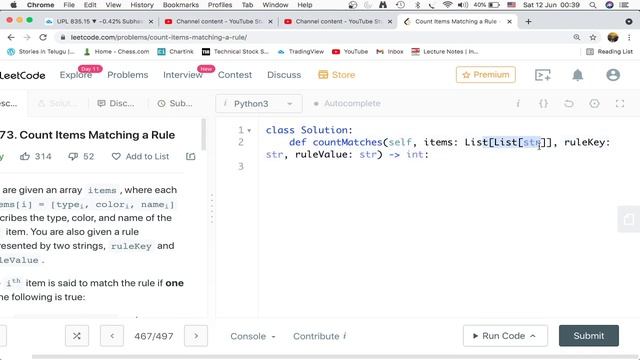Reset code to default with undo icon
This screenshot has width=640, height=360.
(x=569, y=104)
